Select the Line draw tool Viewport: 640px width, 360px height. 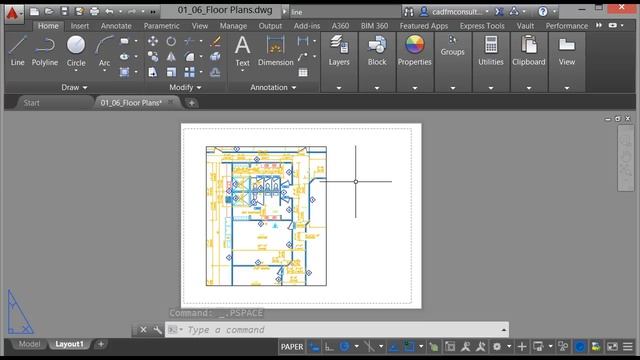point(17,51)
